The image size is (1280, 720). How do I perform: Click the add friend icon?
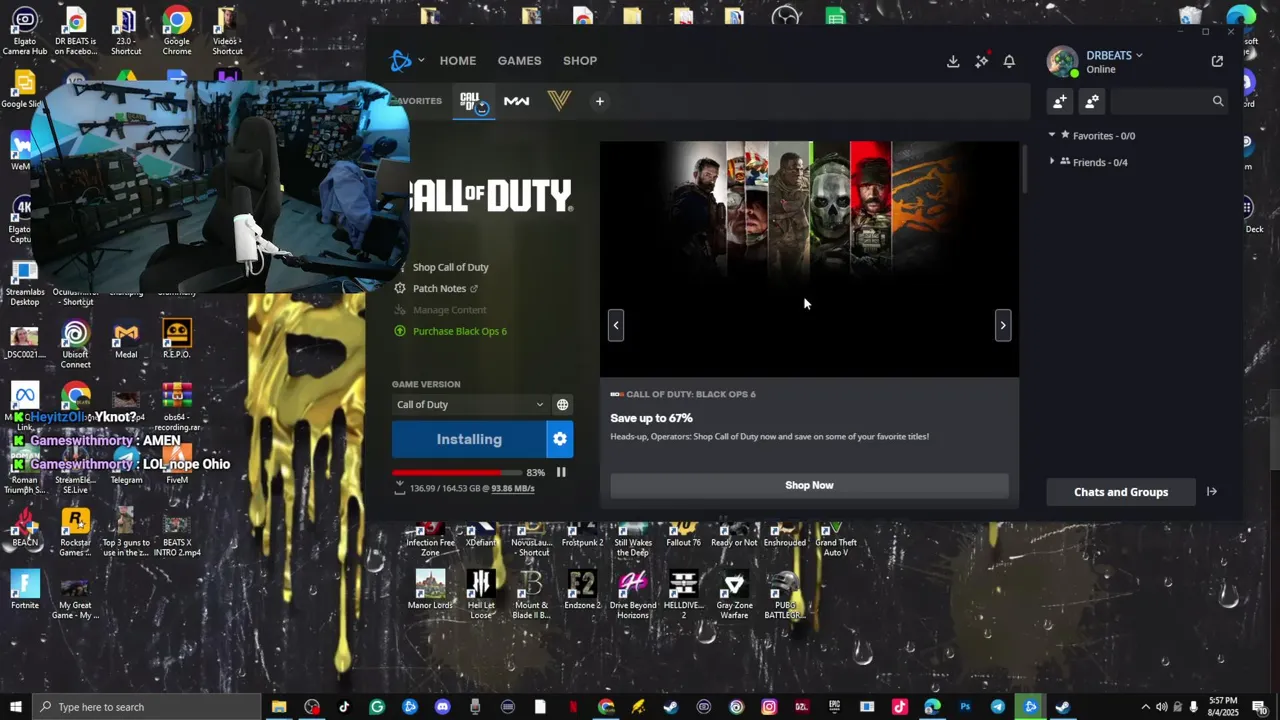point(1060,101)
